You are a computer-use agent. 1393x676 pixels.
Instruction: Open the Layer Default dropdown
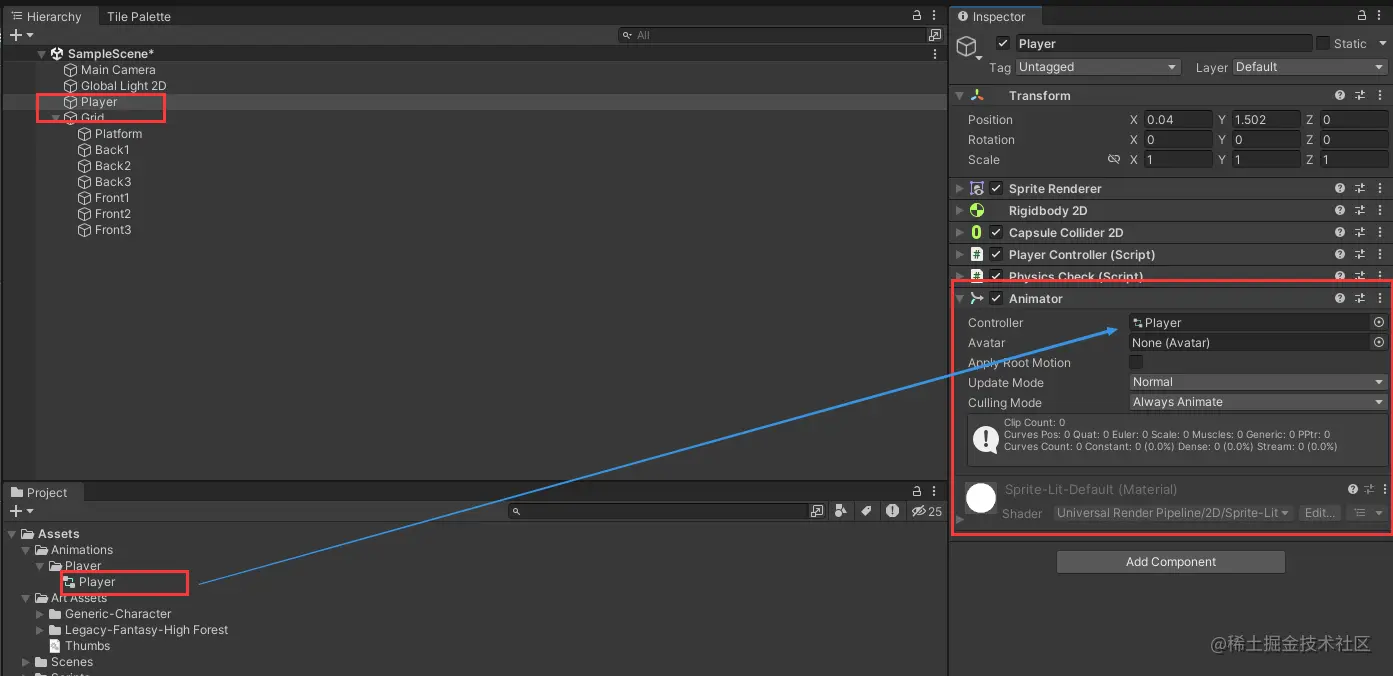click(1310, 67)
